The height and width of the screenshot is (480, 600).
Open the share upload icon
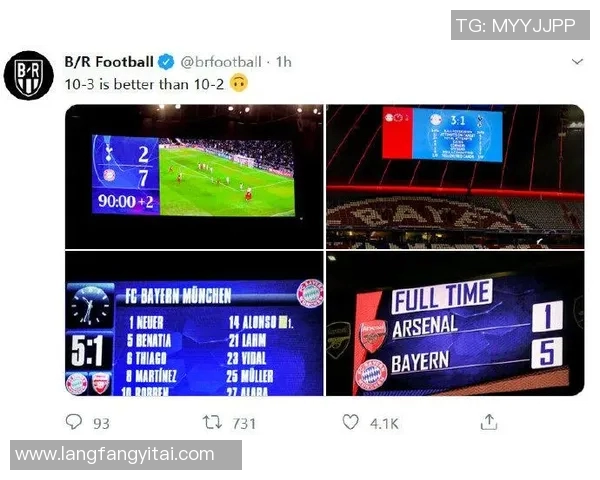(x=489, y=422)
